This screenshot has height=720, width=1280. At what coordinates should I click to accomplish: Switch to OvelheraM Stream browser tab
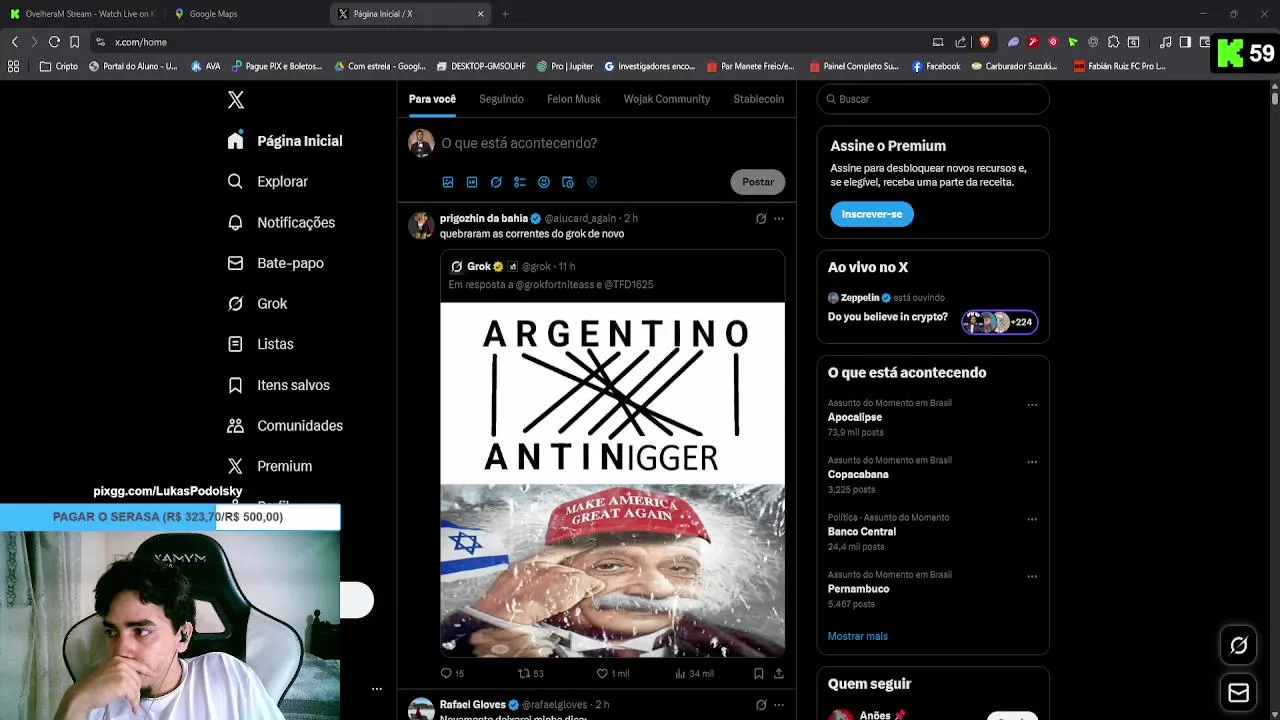(83, 14)
